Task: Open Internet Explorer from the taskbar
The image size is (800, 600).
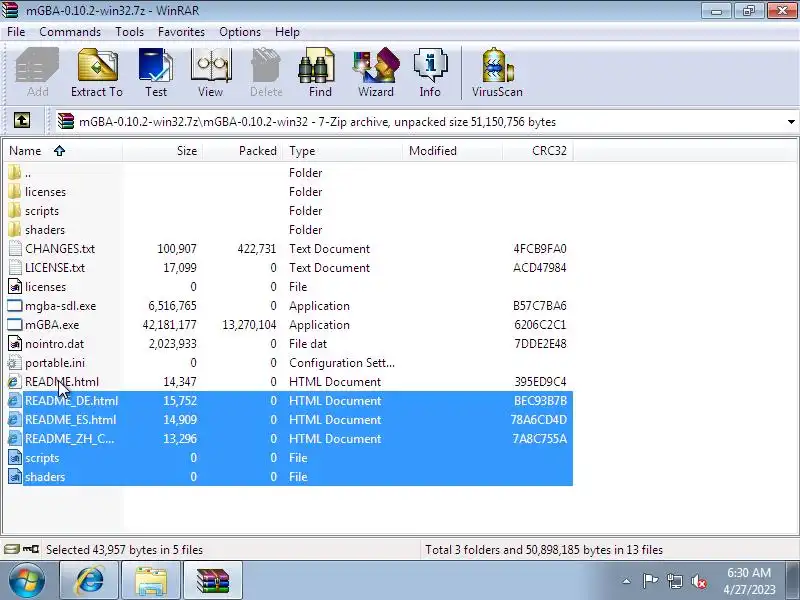Action: tap(89, 581)
